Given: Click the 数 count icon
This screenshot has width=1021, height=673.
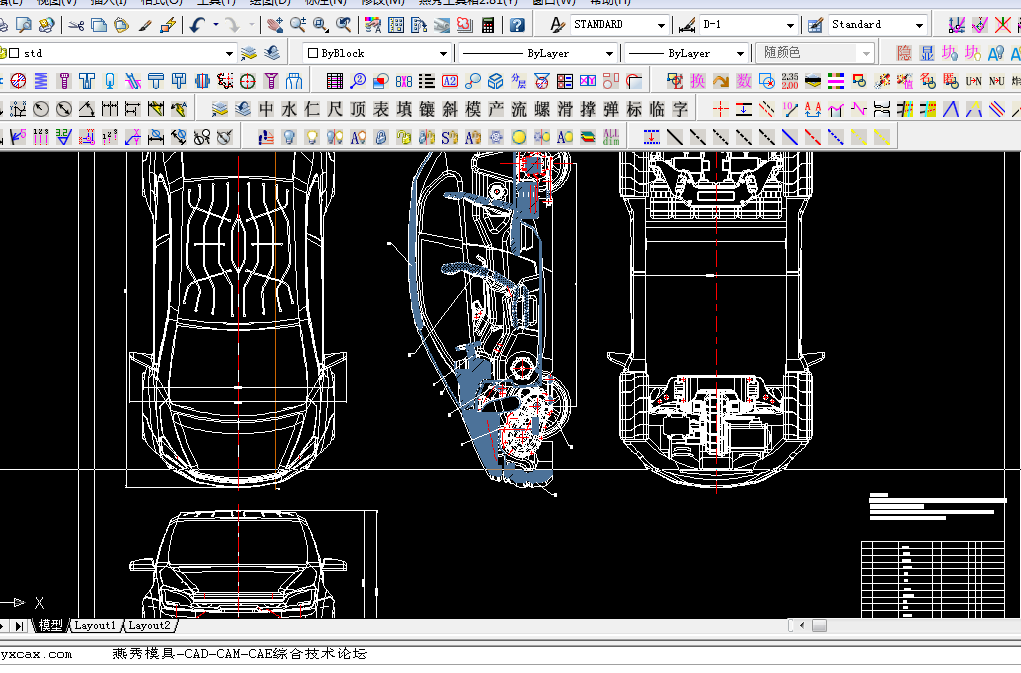Looking at the screenshot, I should pos(744,81).
